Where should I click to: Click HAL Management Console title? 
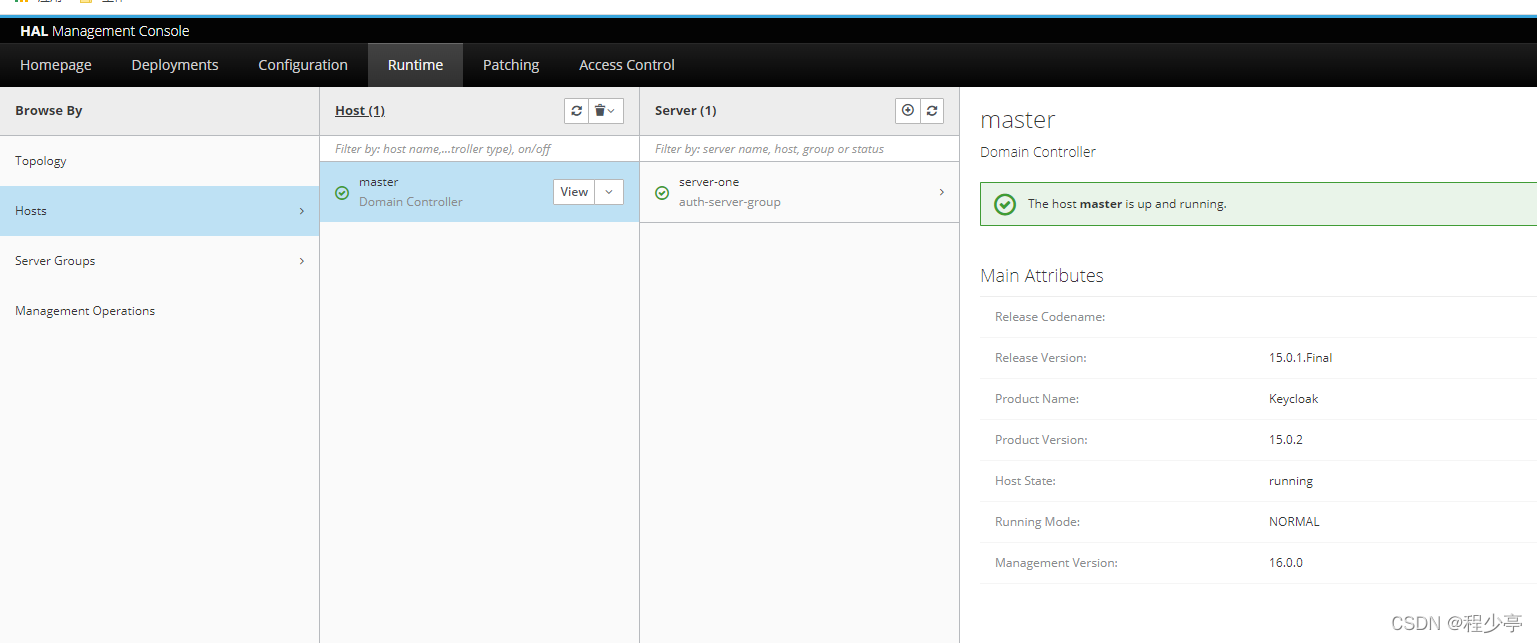pyautogui.click(x=105, y=31)
